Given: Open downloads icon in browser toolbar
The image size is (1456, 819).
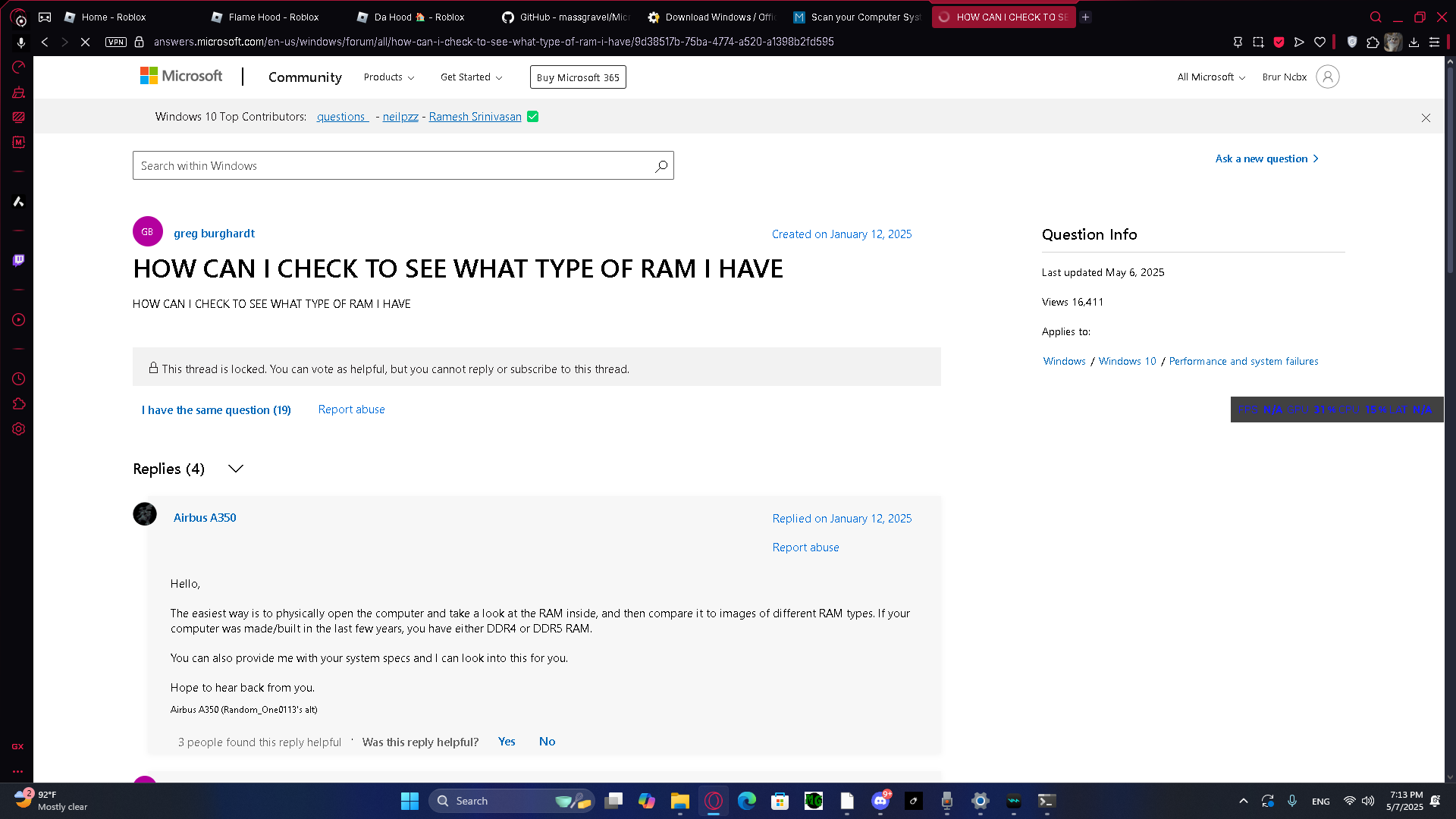Looking at the screenshot, I should (1414, 42).
